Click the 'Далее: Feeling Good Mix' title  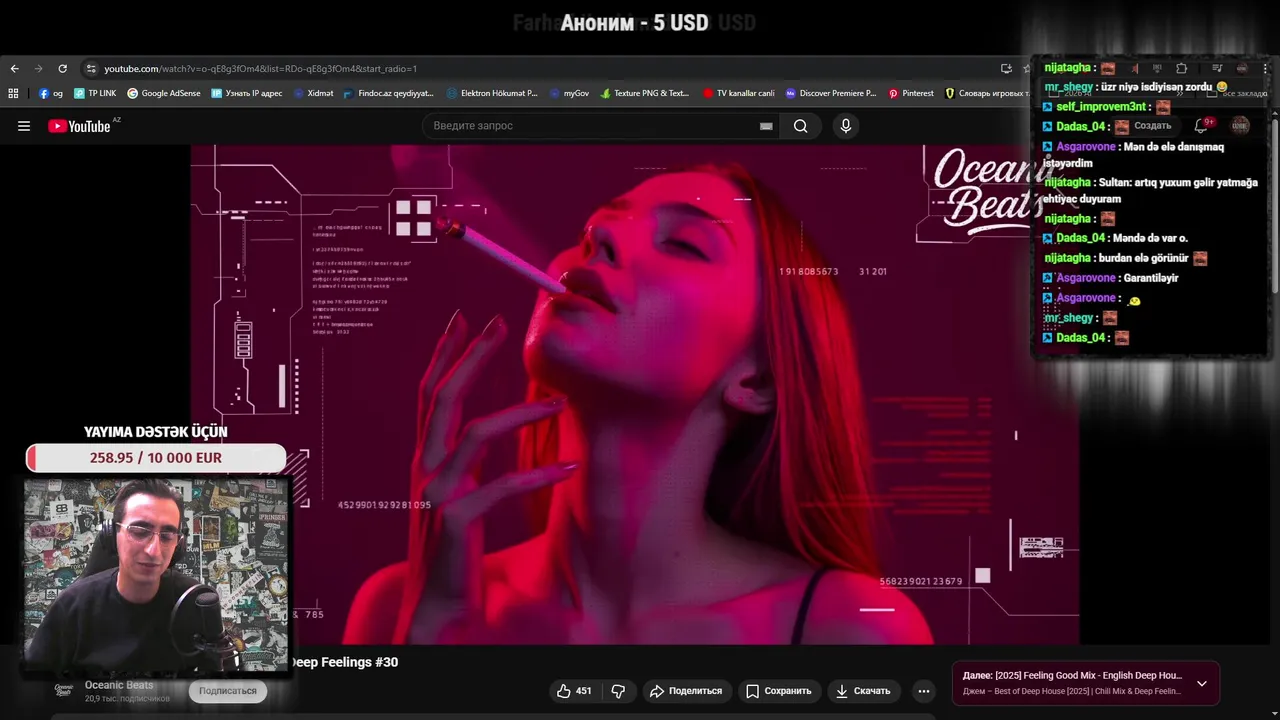click(1072, 676)
